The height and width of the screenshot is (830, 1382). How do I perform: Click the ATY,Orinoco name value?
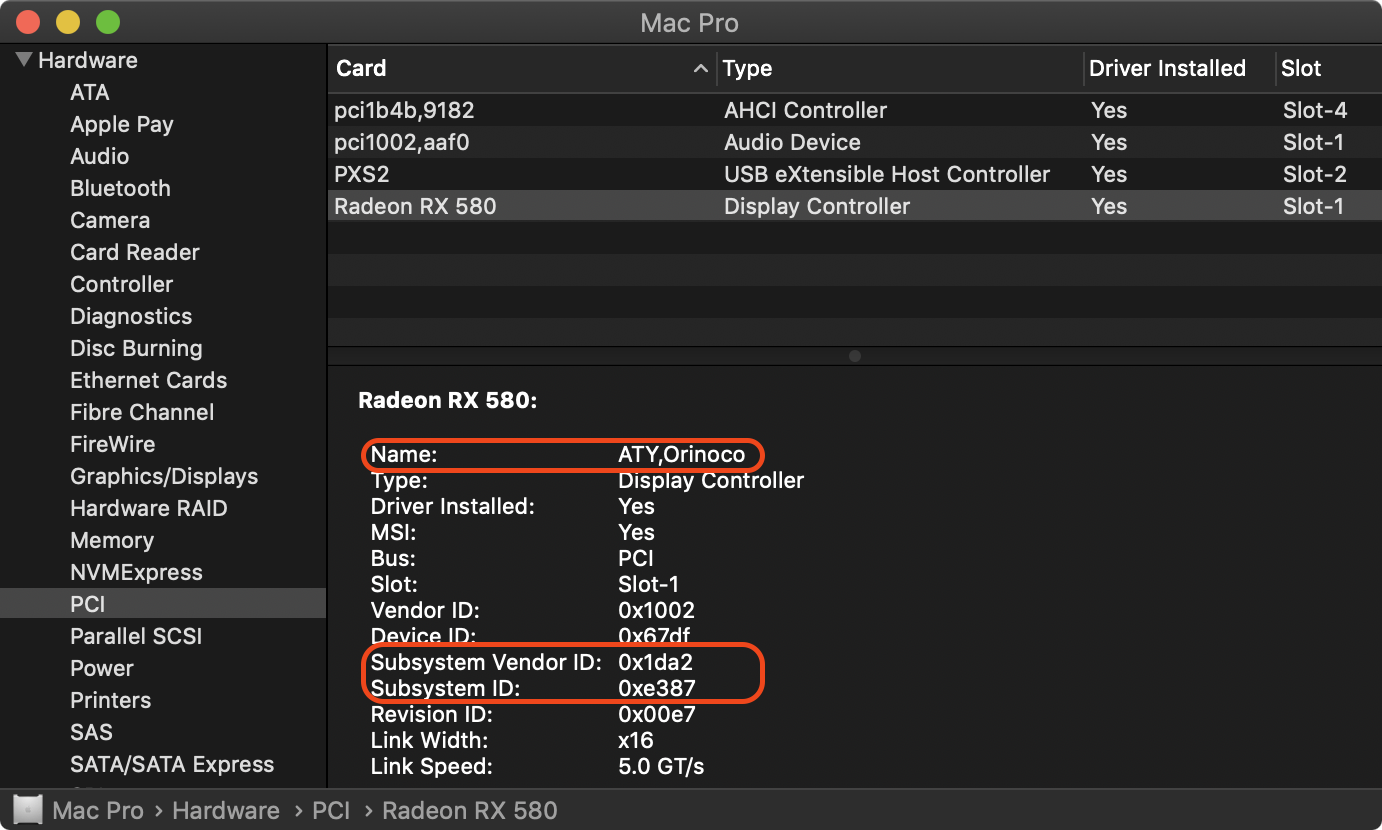click(681, 454)
